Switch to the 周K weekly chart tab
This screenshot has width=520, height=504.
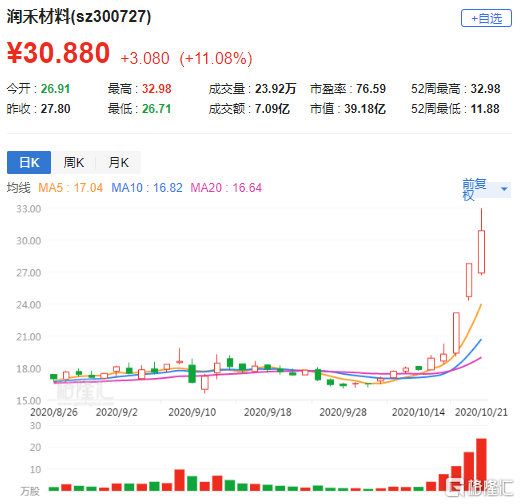74,162
